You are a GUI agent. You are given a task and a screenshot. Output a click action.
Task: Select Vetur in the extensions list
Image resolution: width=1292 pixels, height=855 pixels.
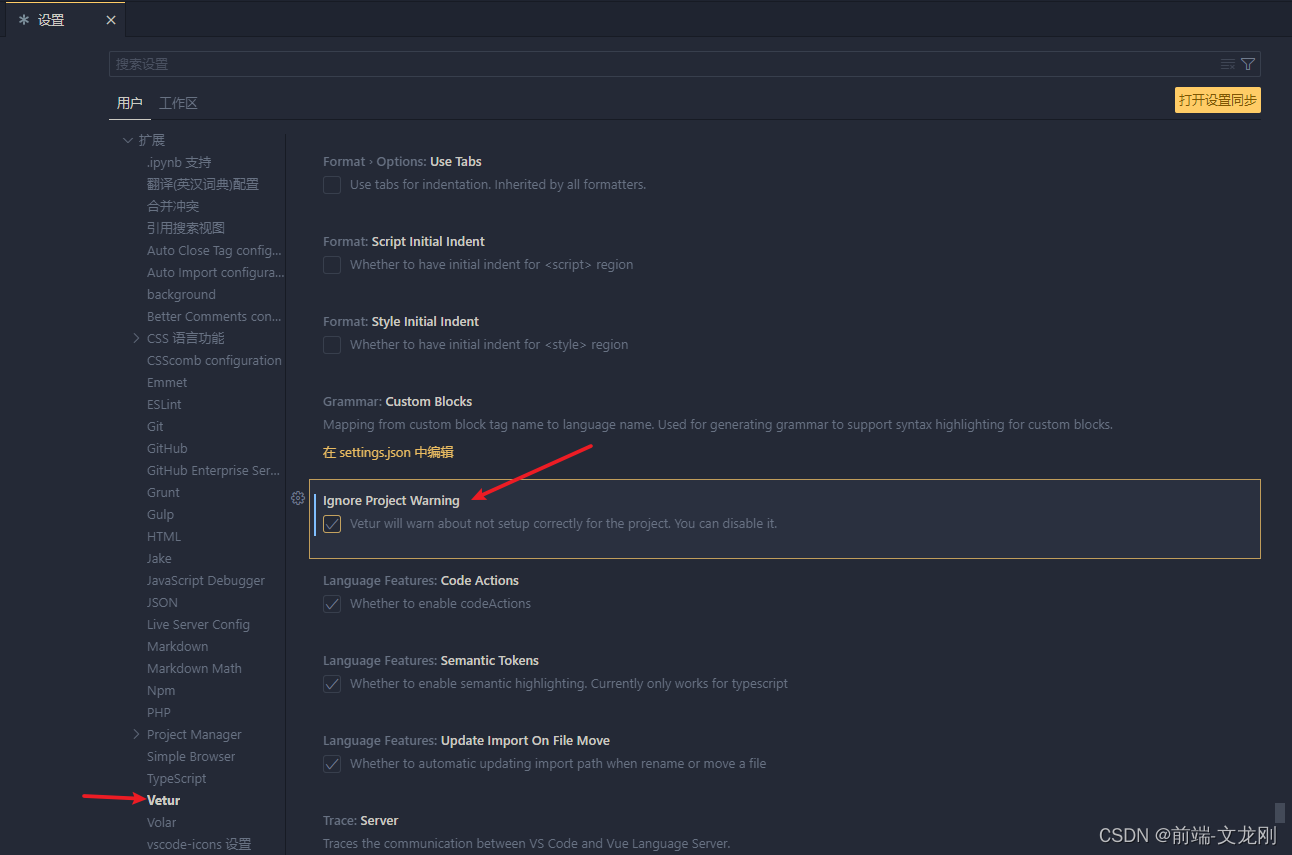163,799
